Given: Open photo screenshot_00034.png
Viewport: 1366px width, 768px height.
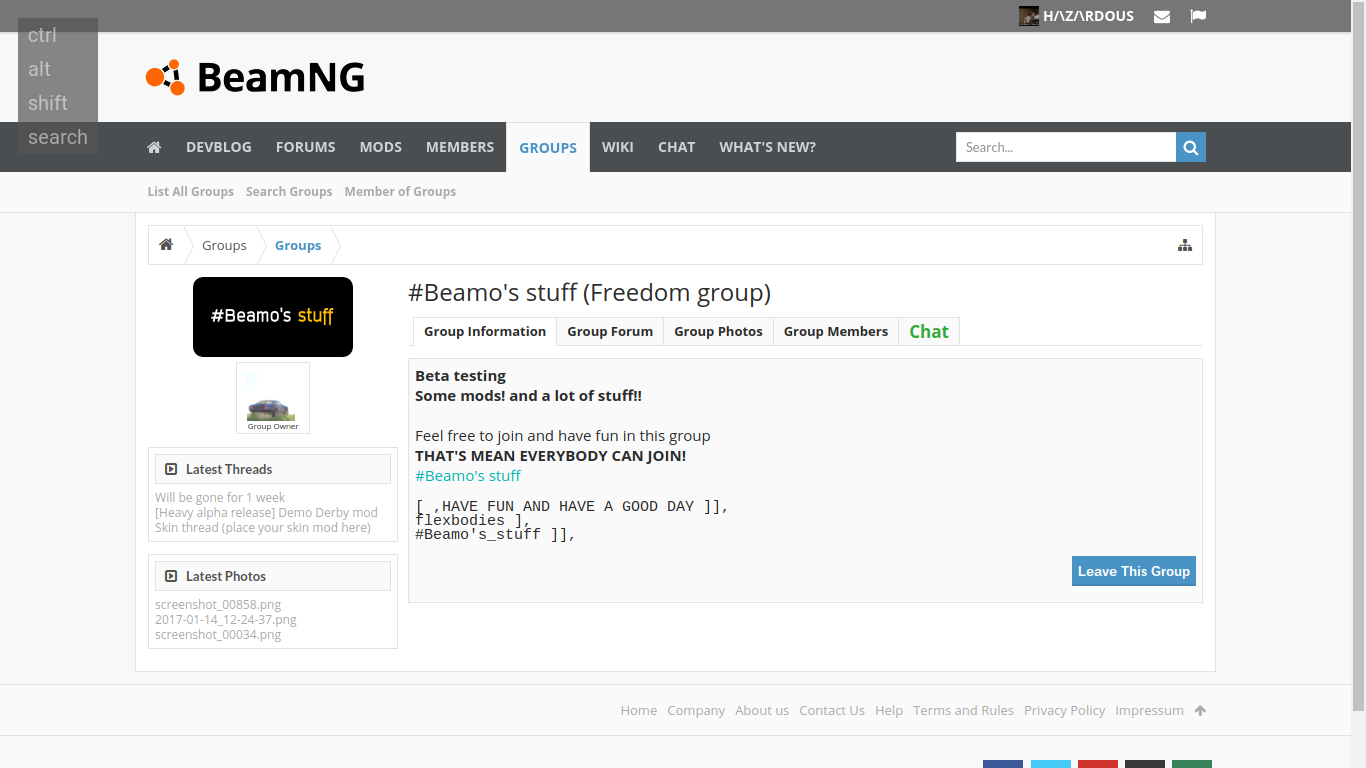Looking at the screenshot, I should (x=218, y=634).
